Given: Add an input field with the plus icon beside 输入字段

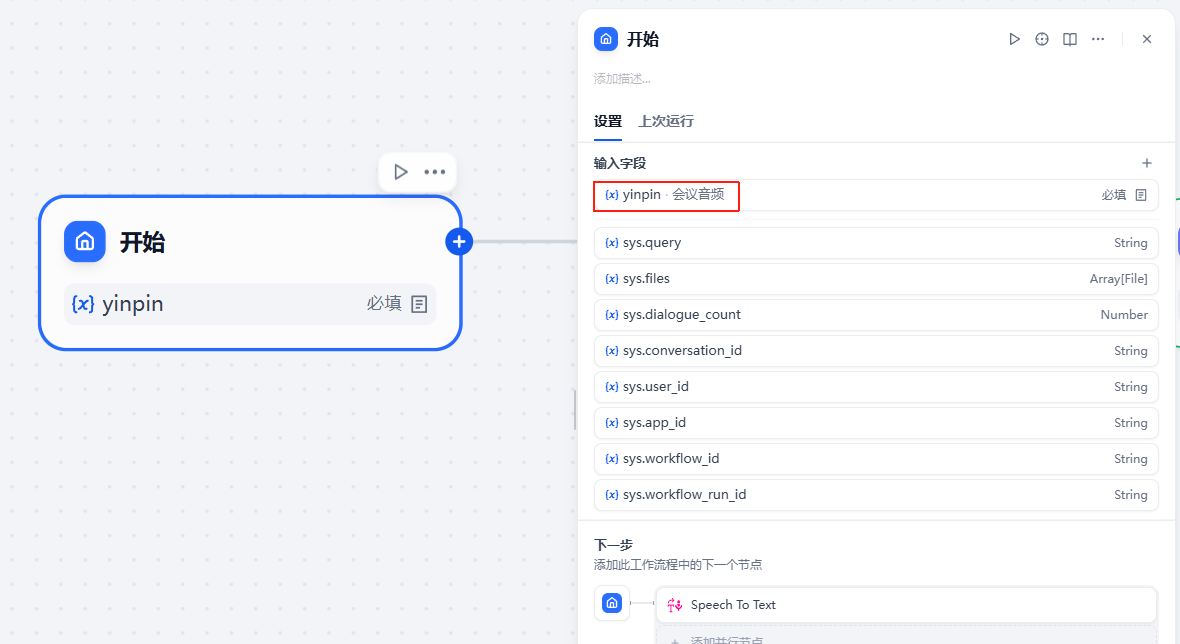Looking at the screenshot, I should (x=1147, y=163).
